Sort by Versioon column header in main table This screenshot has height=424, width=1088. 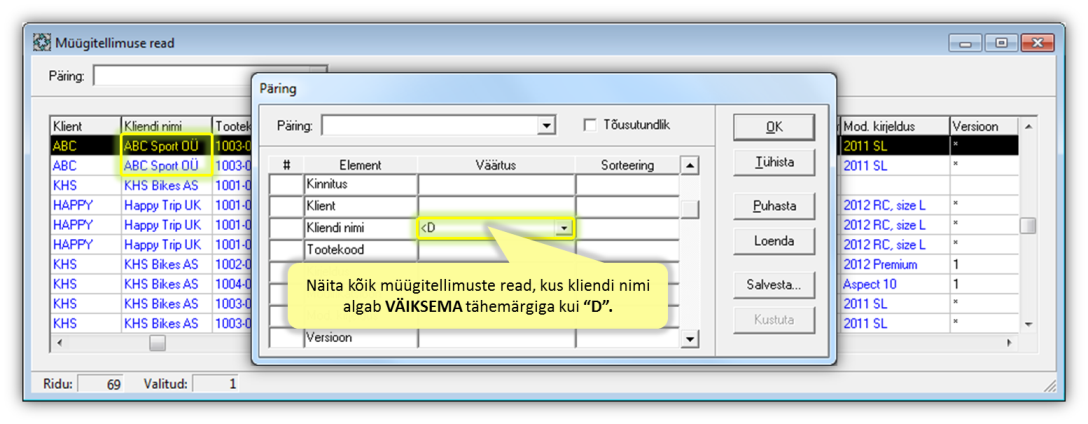[x=984, y=126]
